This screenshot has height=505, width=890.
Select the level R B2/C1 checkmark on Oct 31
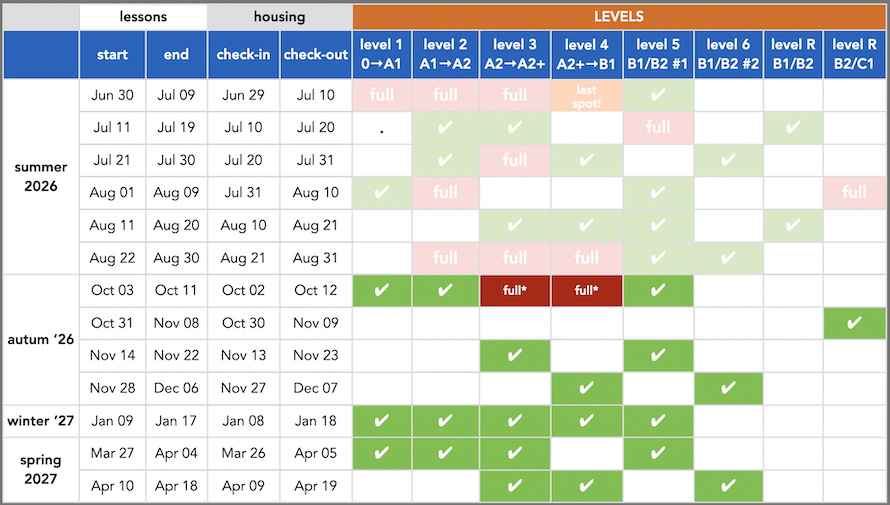click(x=854, y=323)
